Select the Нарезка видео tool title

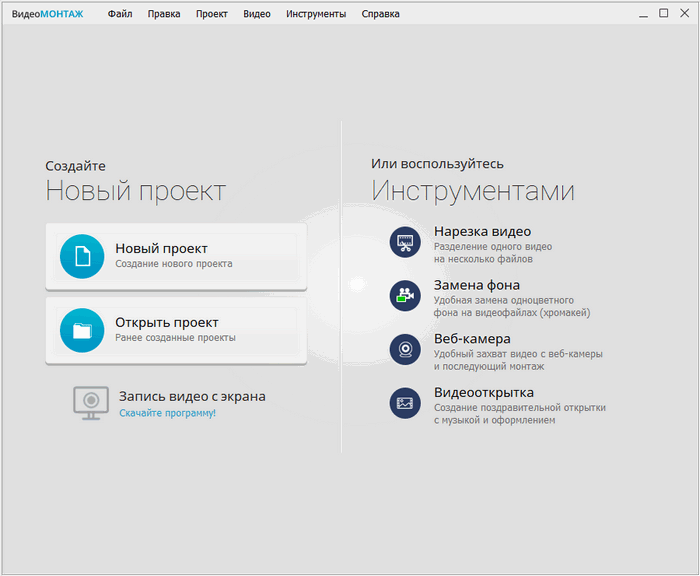(483, 231)
